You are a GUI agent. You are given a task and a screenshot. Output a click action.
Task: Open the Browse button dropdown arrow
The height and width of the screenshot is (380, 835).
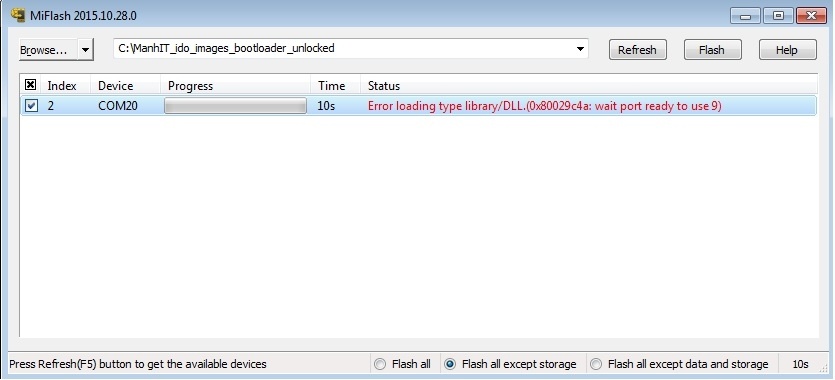85,50
